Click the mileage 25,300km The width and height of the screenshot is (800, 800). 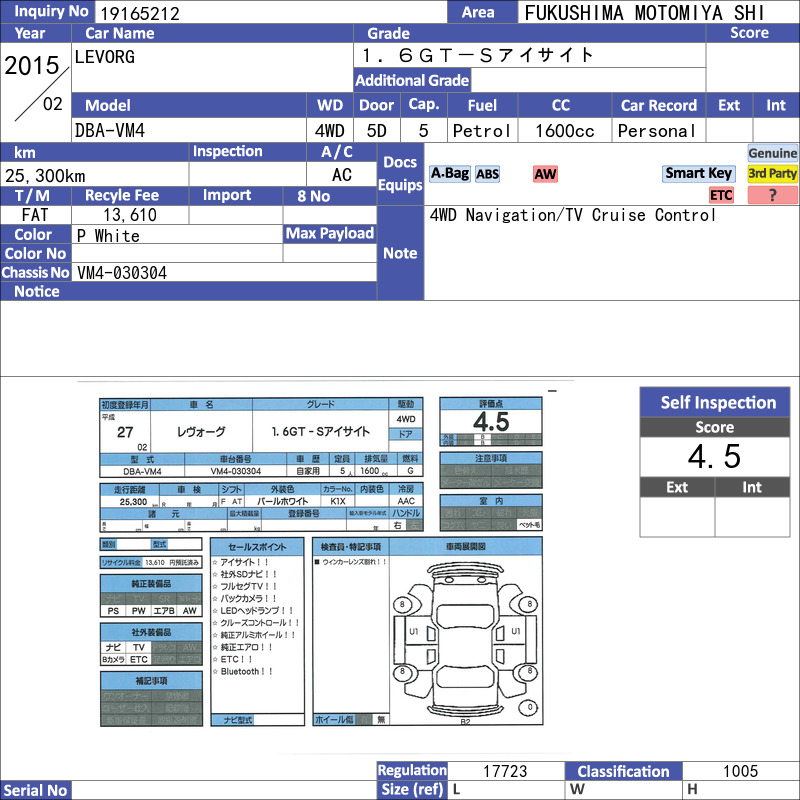point(45,176)
